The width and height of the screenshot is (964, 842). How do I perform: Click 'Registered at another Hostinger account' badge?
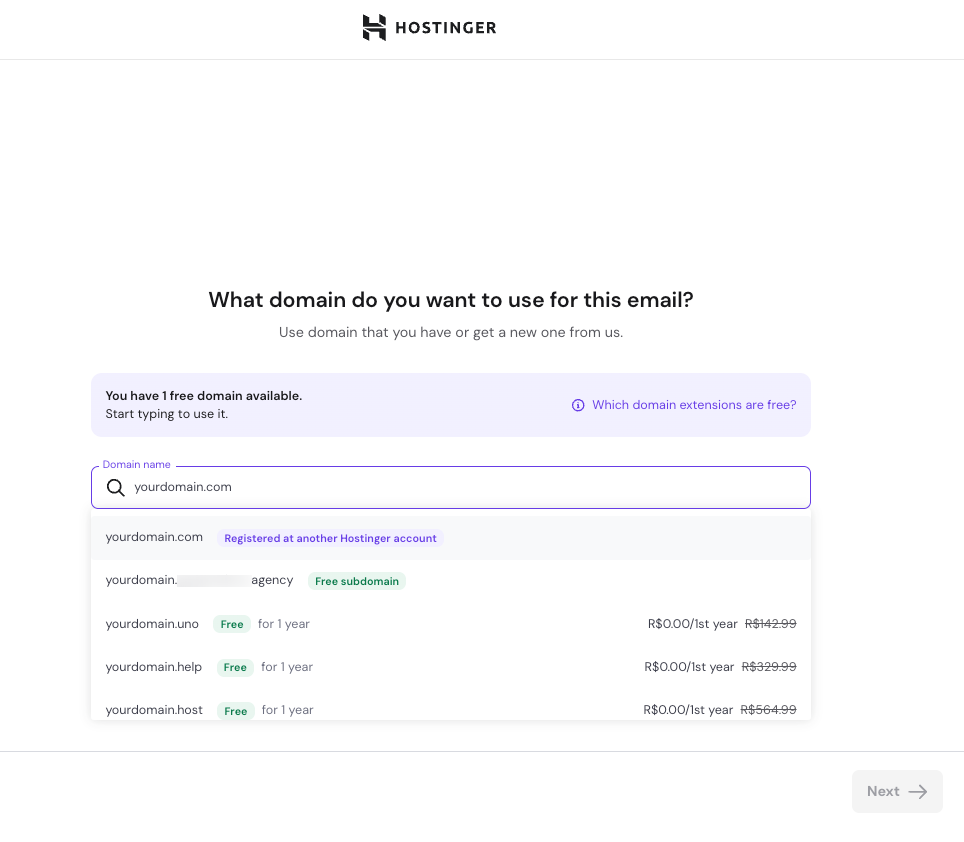coord(330,538)
